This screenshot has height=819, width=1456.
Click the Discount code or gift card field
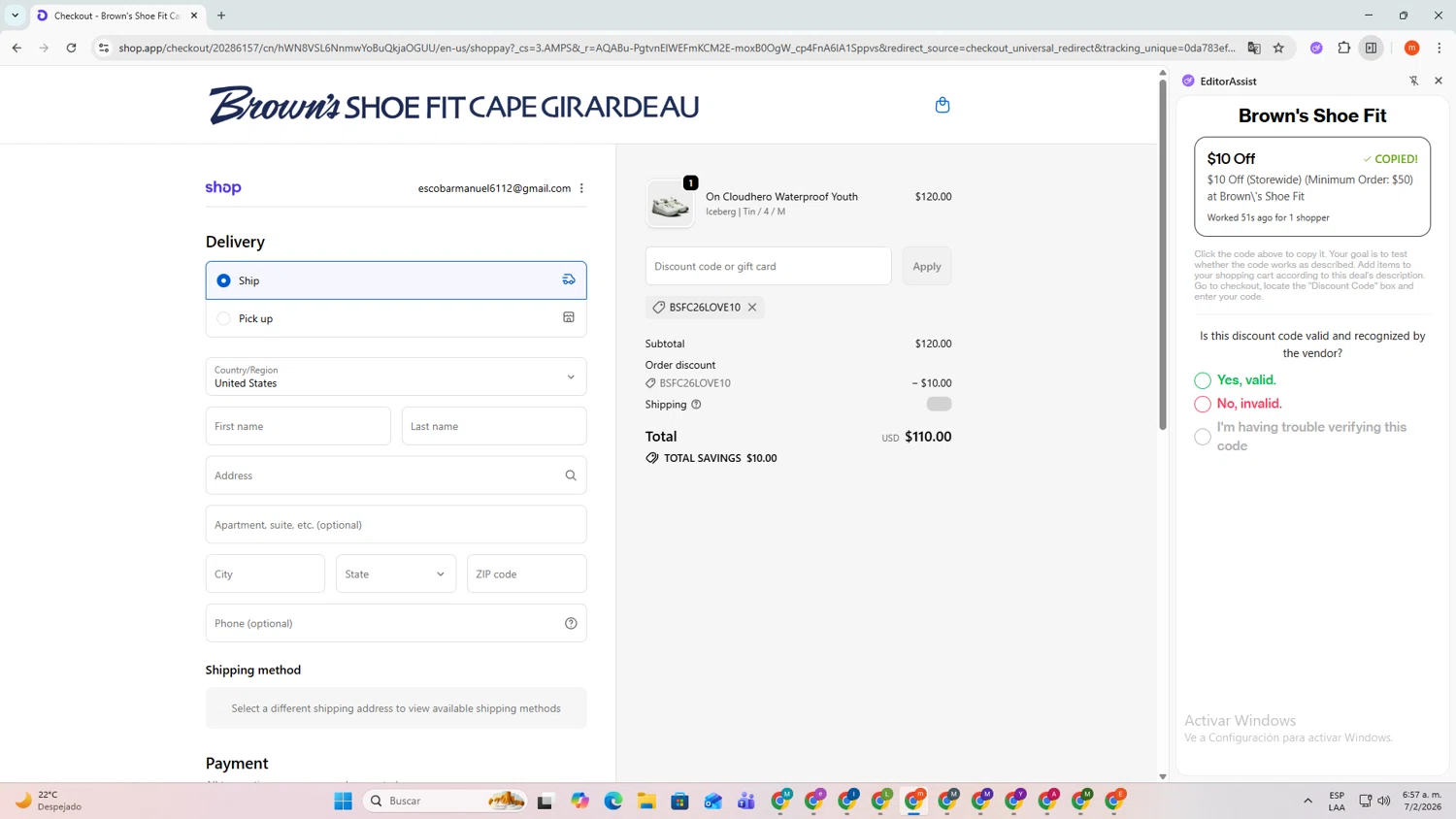coord(769,266)
